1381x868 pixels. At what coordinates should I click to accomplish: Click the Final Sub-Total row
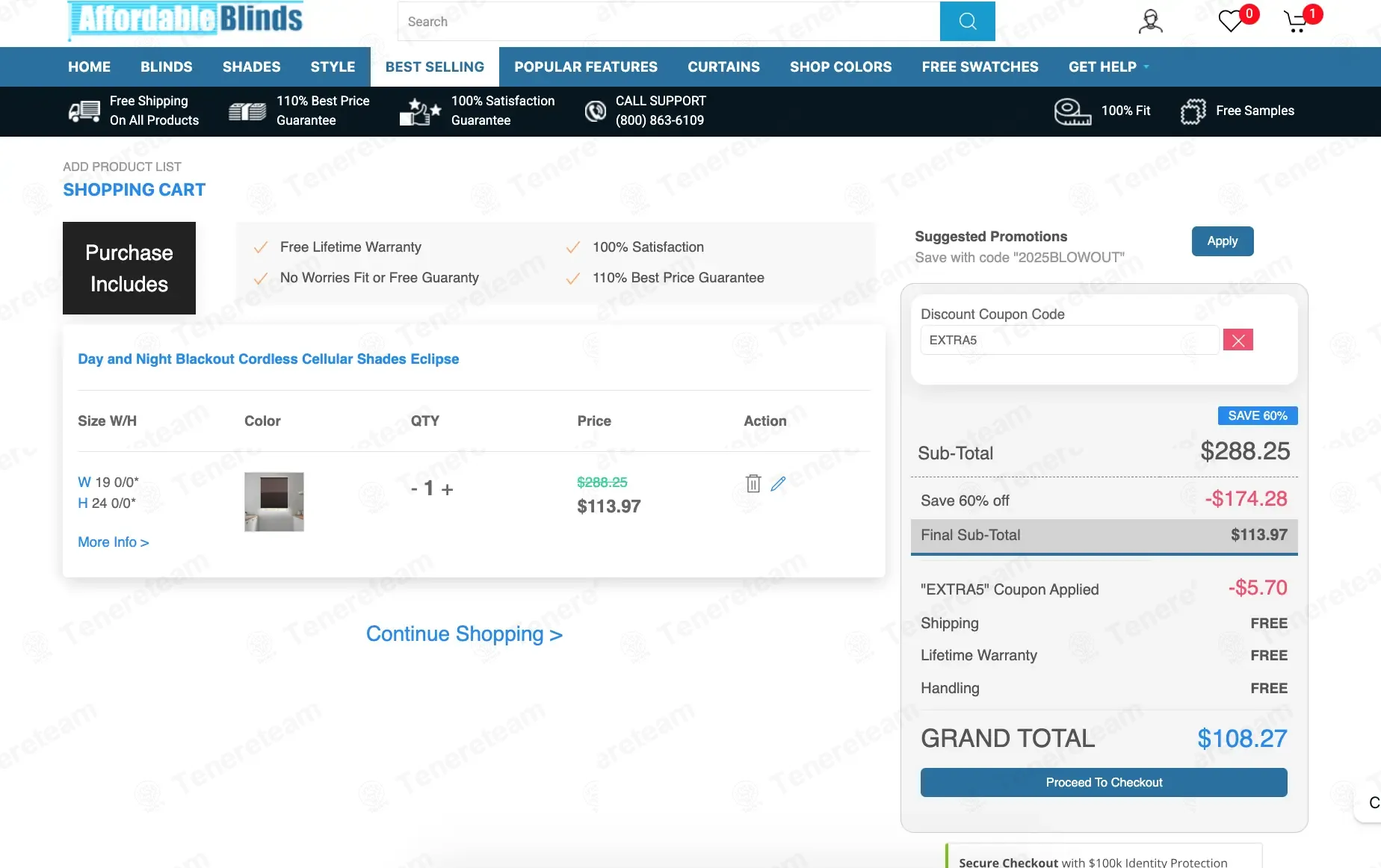tap(1104, 536)
